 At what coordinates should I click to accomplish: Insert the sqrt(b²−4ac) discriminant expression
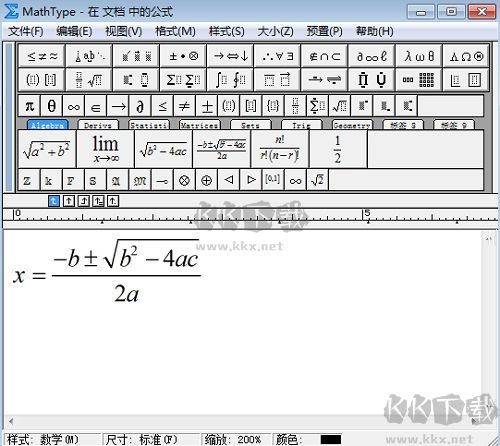tap(163, 149)
